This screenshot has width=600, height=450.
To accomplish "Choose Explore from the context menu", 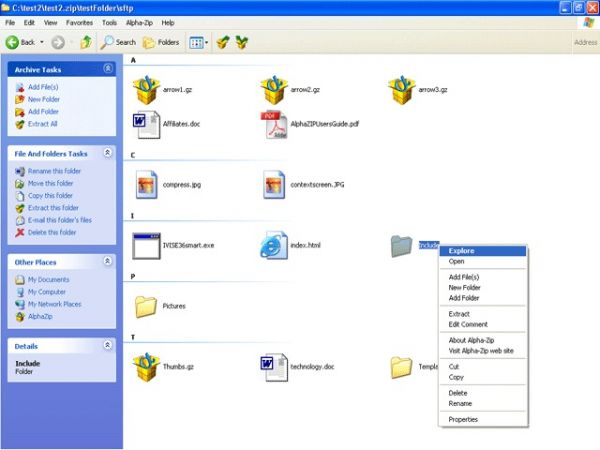I will point(462,251).
